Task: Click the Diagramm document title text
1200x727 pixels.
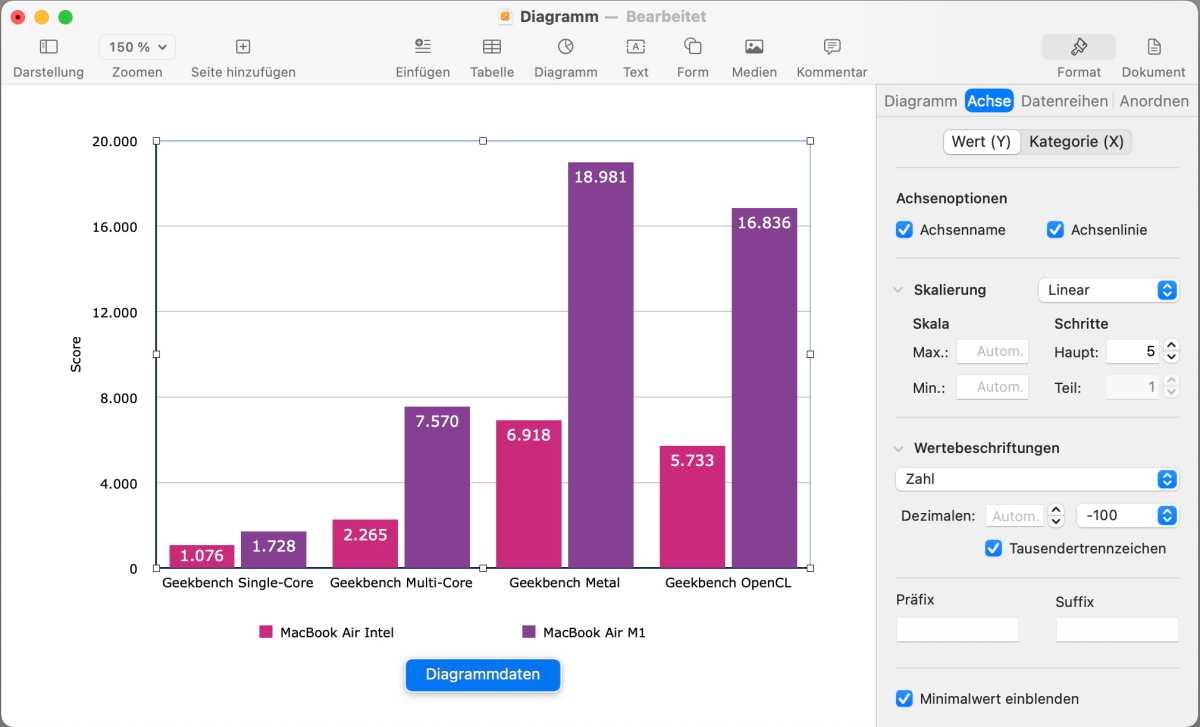Action: [x=559, y=17]
